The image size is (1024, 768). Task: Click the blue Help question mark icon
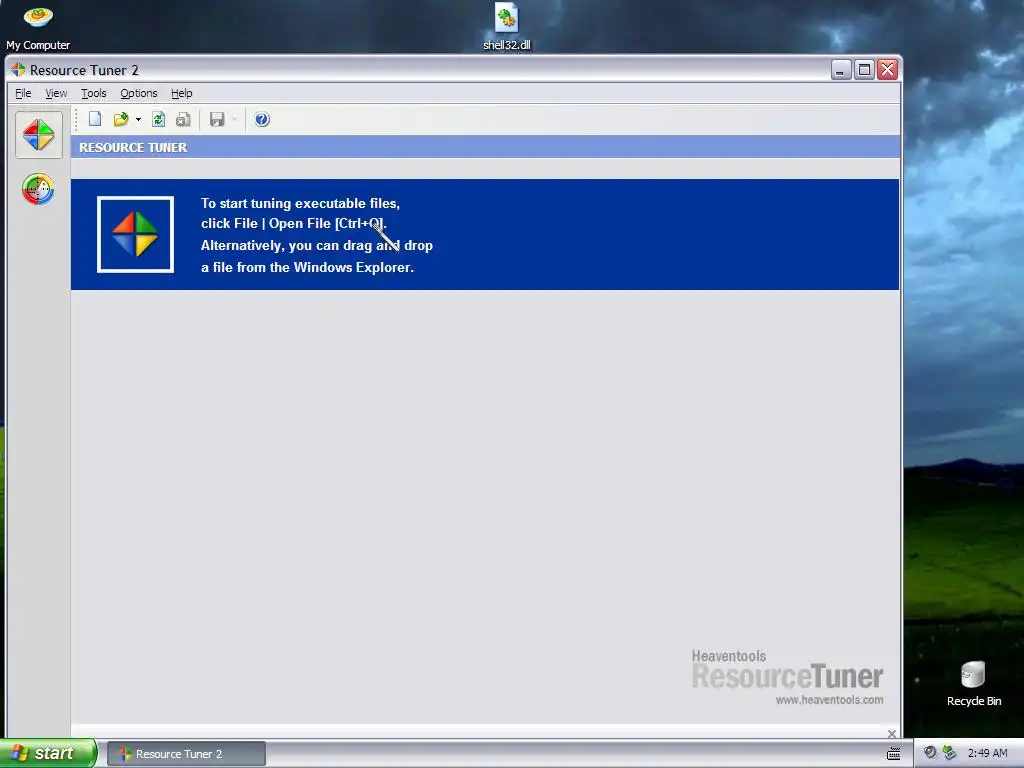pyautogui.click(x=262, y=119)
